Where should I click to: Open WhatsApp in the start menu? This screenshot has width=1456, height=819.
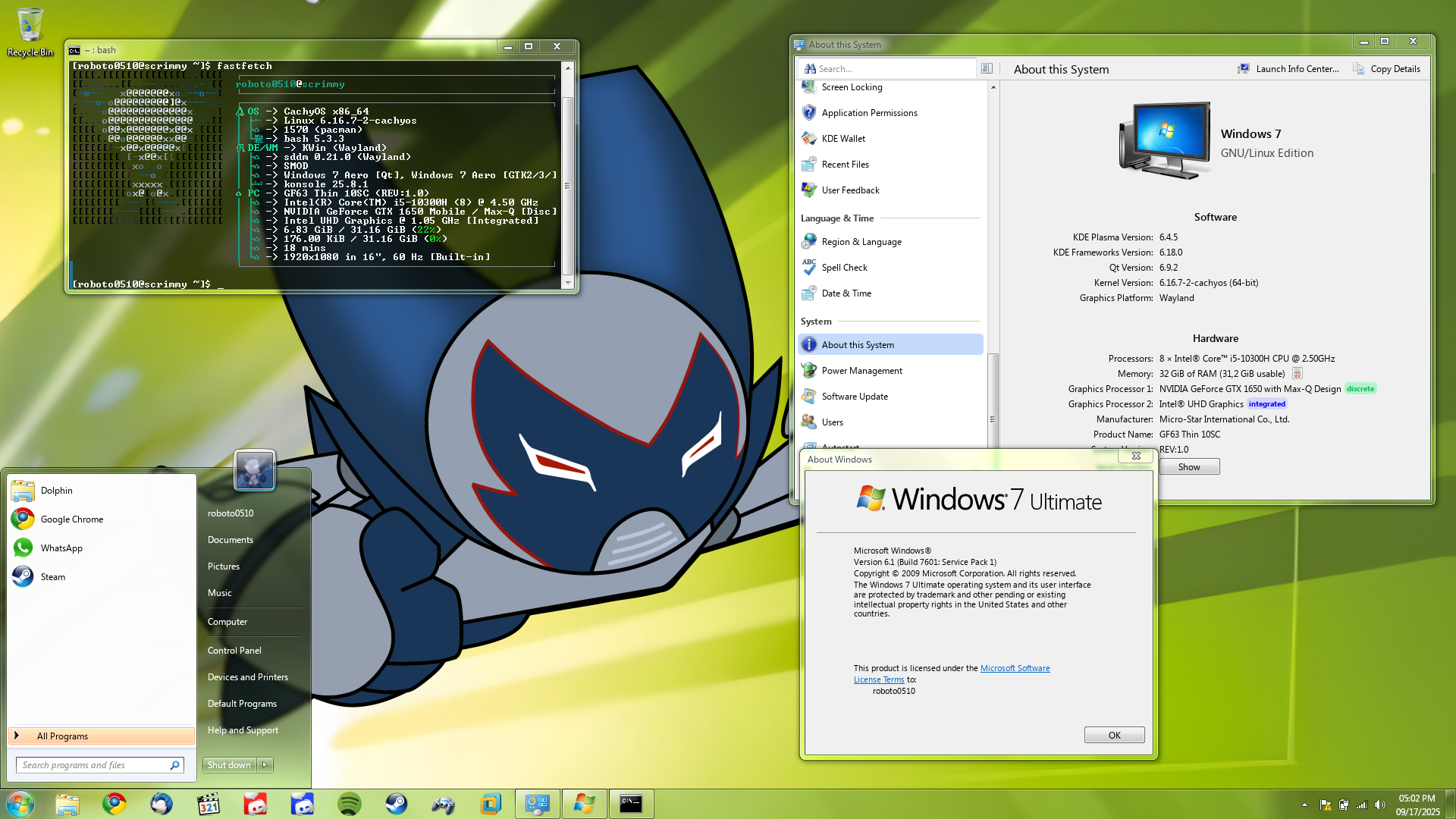click(x=61, y=548)
